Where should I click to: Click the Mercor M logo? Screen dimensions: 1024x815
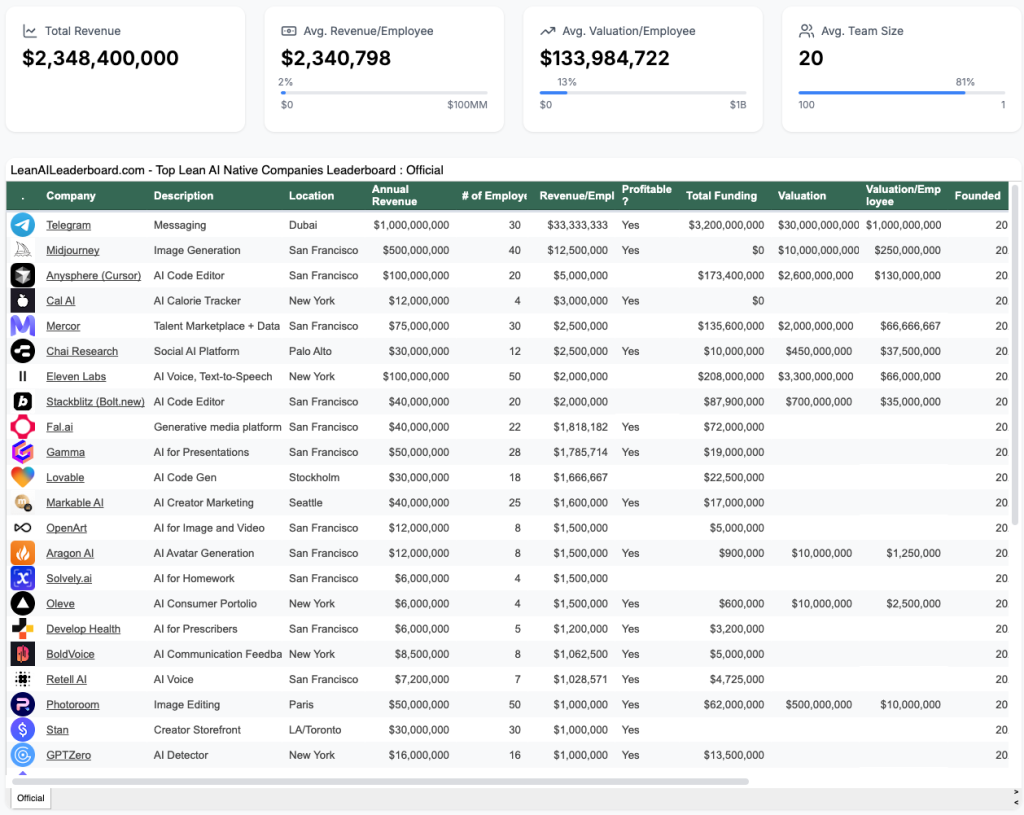[23, 326]
